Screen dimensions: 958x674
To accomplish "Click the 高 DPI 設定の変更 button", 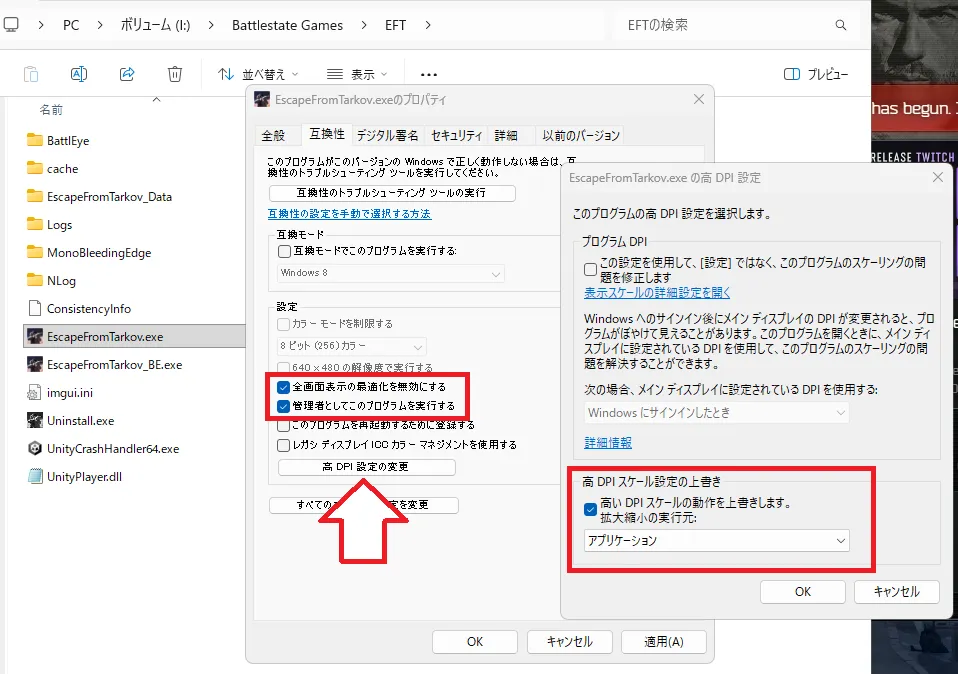I will click(x=366, y=467).
